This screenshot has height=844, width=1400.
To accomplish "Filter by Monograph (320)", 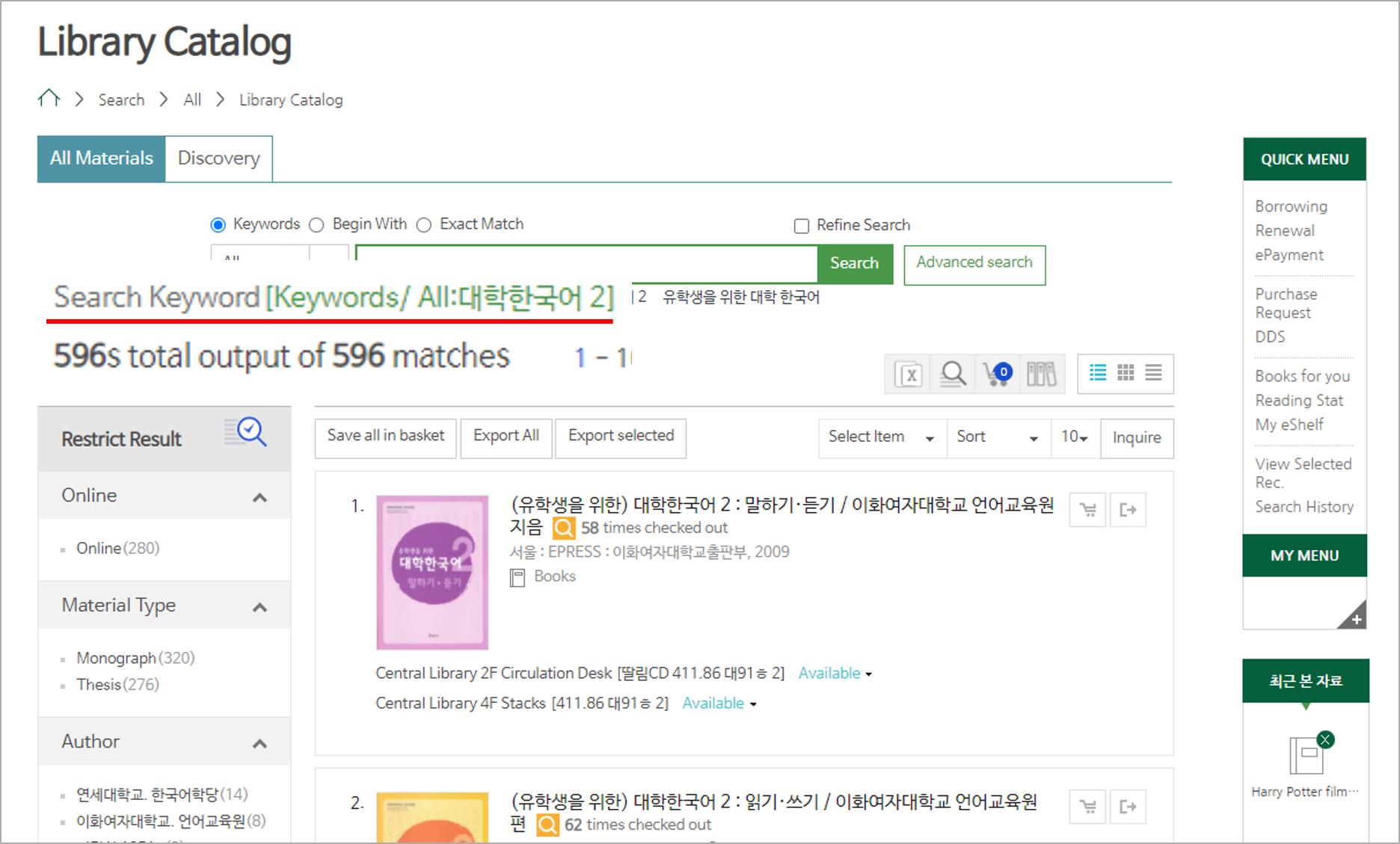I will click(x=135, y=659).
